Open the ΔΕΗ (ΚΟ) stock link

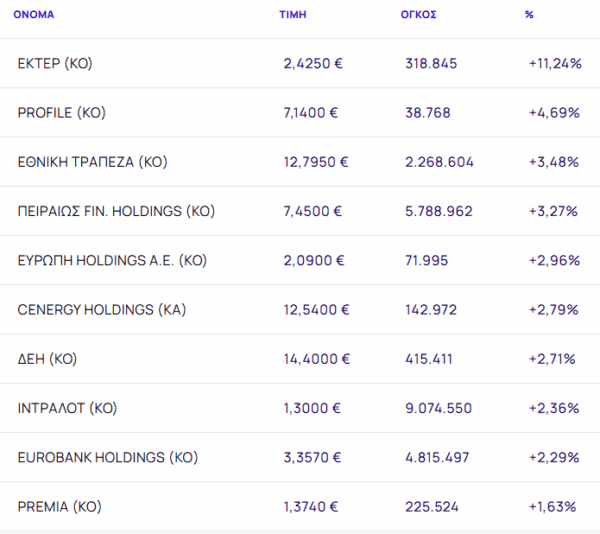[47, 359]
